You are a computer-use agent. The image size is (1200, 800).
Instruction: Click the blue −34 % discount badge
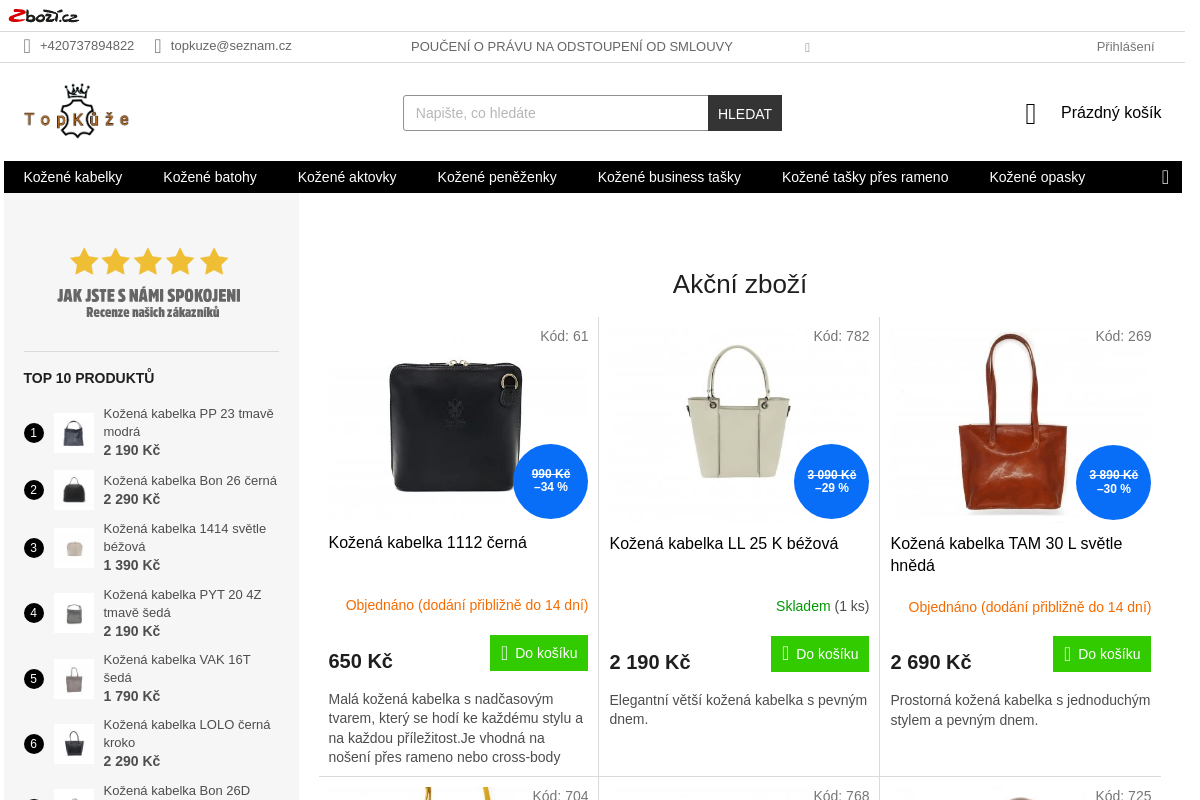pos(551,481)
